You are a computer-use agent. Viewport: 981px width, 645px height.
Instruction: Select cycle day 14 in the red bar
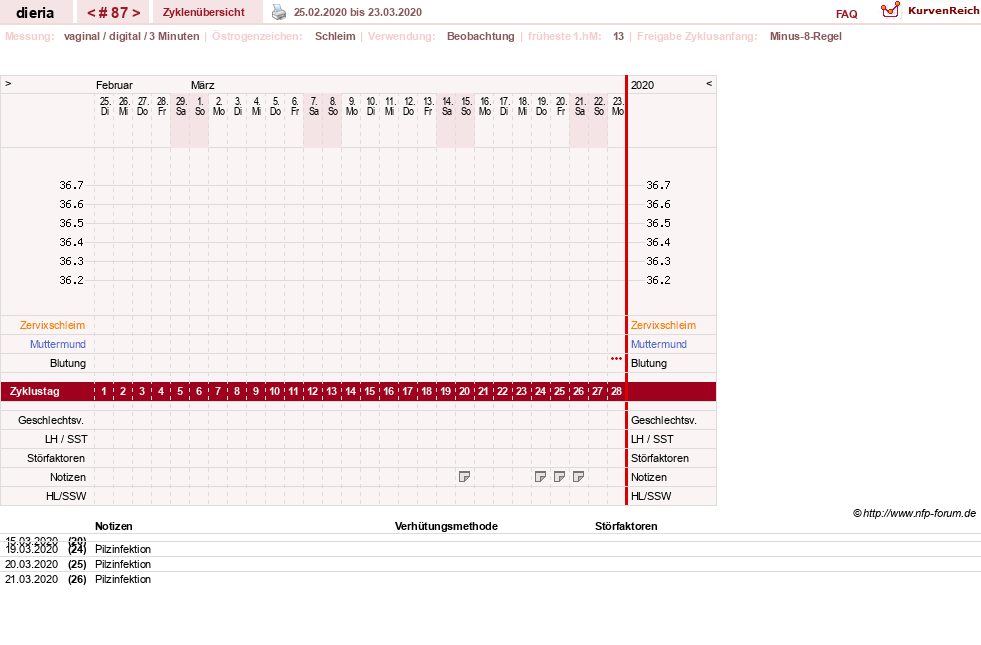(x=351, y=391)
